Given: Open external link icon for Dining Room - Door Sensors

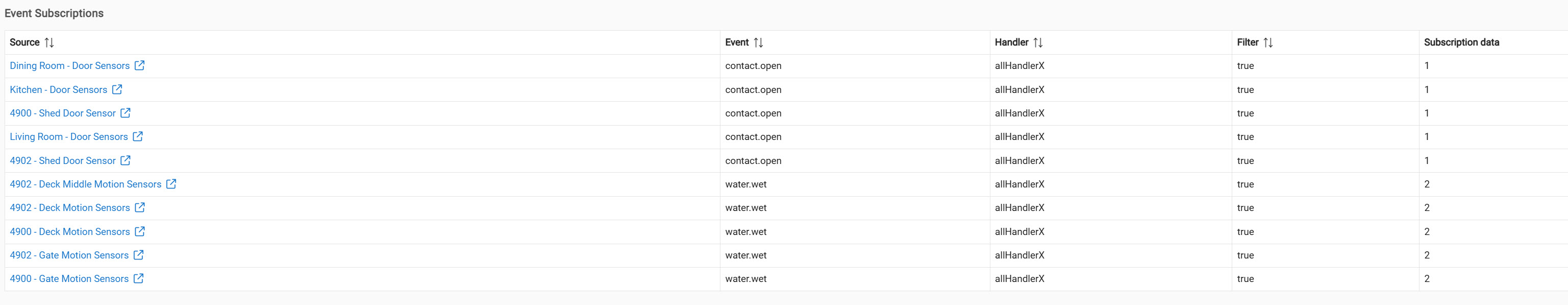Looking at the screenshot, I should pyautogui.click(x=139, y=65).
